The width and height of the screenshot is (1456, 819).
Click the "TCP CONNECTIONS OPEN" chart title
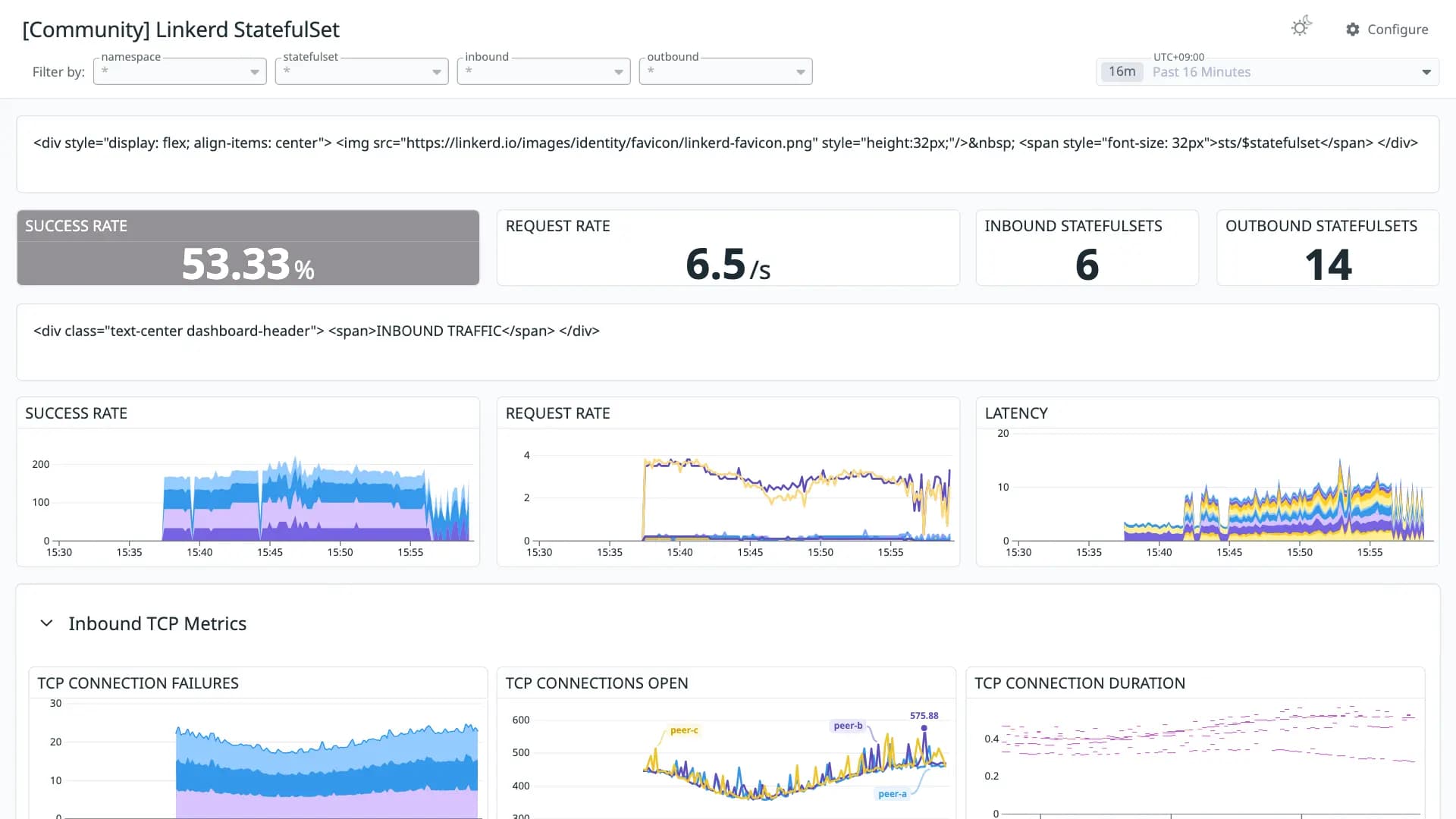pyautogui.click(x=597, y=683)
